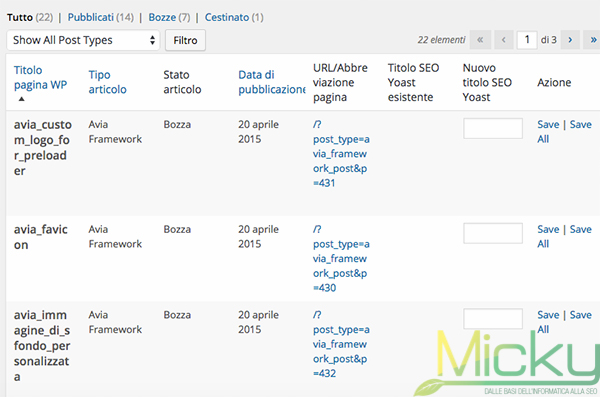Click the URL/Abbreviazione pagina header
Viewport: 600px width, 397px height.
(x=340, y=82)
